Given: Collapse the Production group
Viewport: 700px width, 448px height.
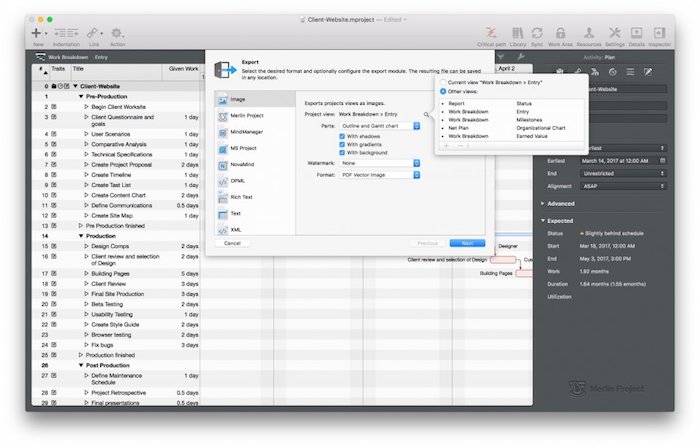Looking at the screenshot, I should (81, 236).
